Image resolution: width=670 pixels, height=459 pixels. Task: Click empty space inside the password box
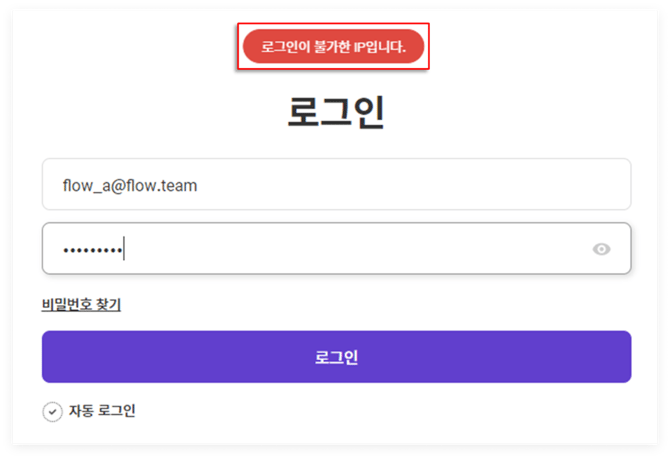coord(380,248)
